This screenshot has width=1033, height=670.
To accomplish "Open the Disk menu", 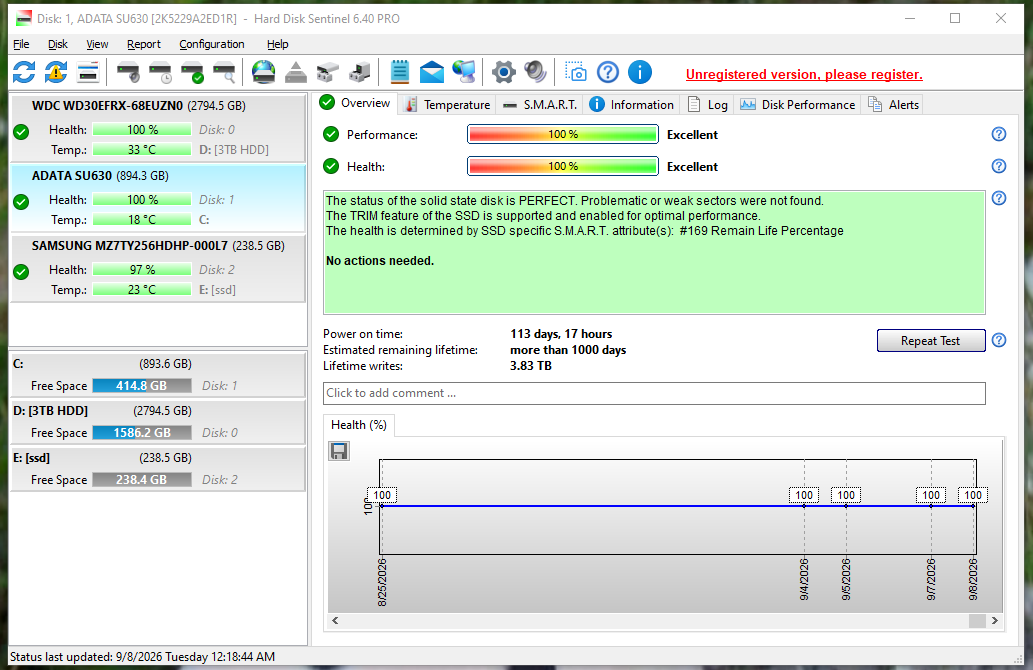I will pos(58,44).
